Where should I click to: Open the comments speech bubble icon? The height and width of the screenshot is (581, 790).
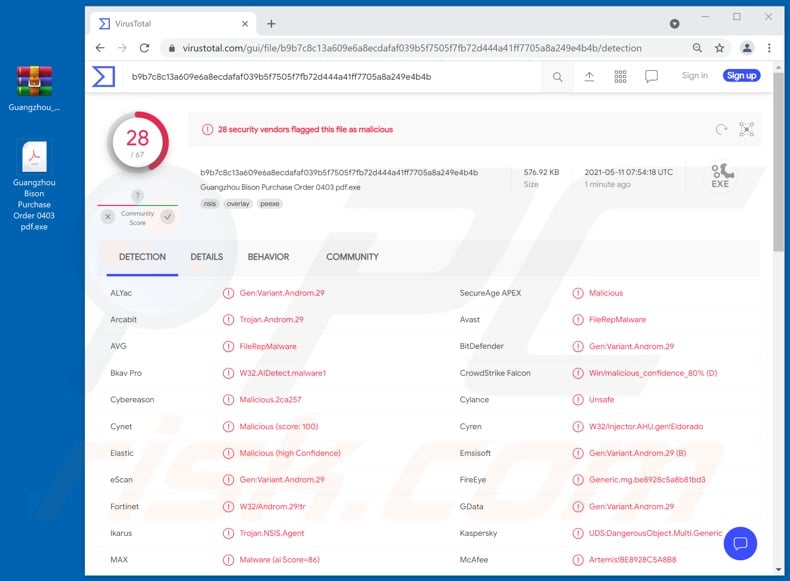(x=651, y=77)
